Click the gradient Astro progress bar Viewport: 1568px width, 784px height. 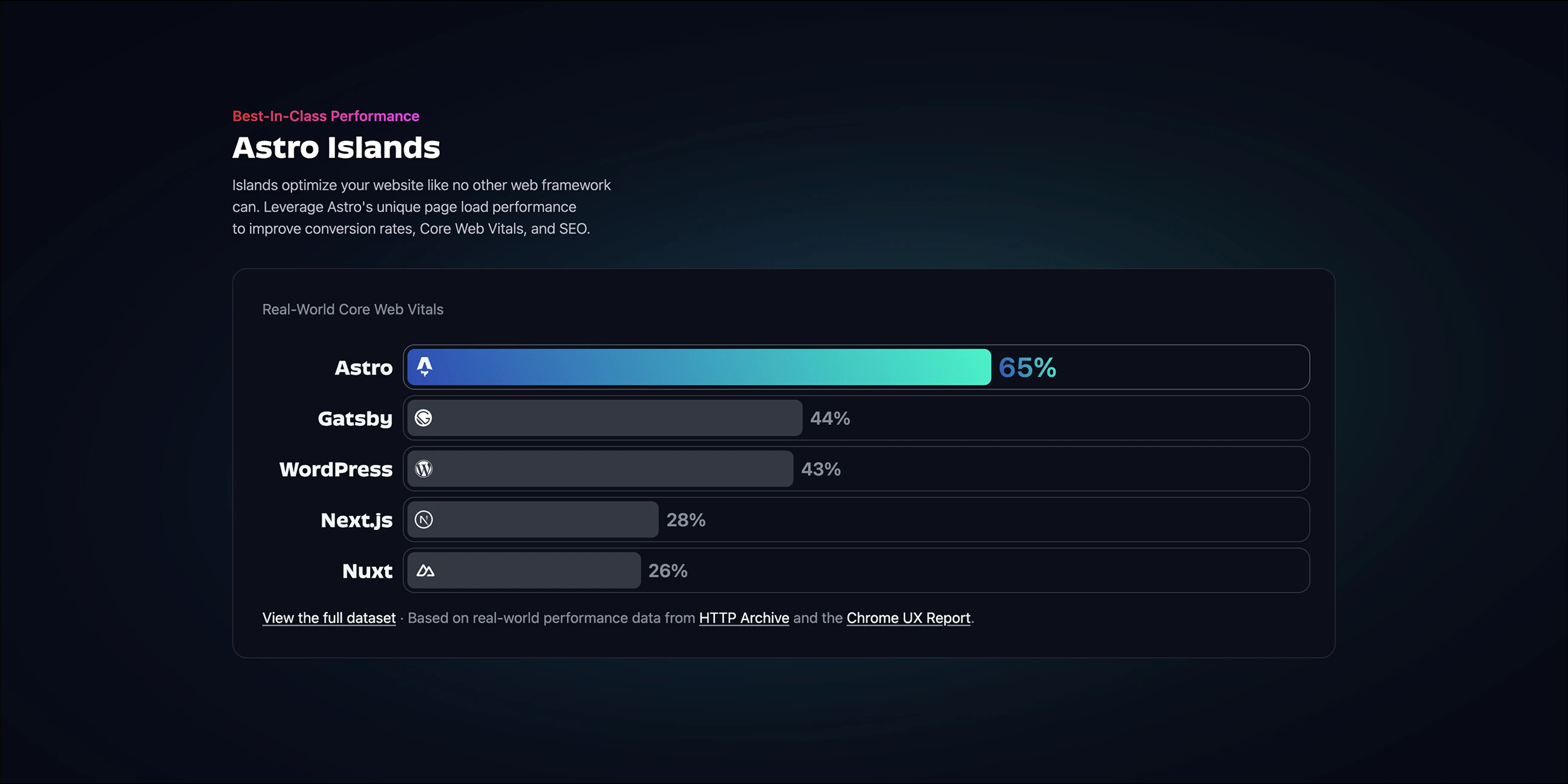[x=699, y=367]
